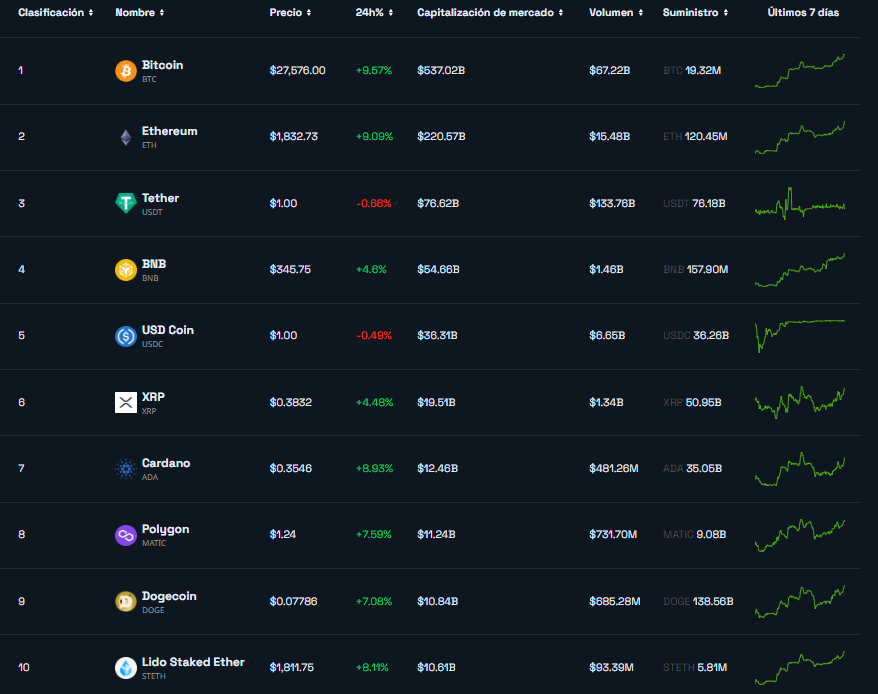Click Cardano volume $481.26M
The height and width of the screenshot is (694, 878).
614,468
